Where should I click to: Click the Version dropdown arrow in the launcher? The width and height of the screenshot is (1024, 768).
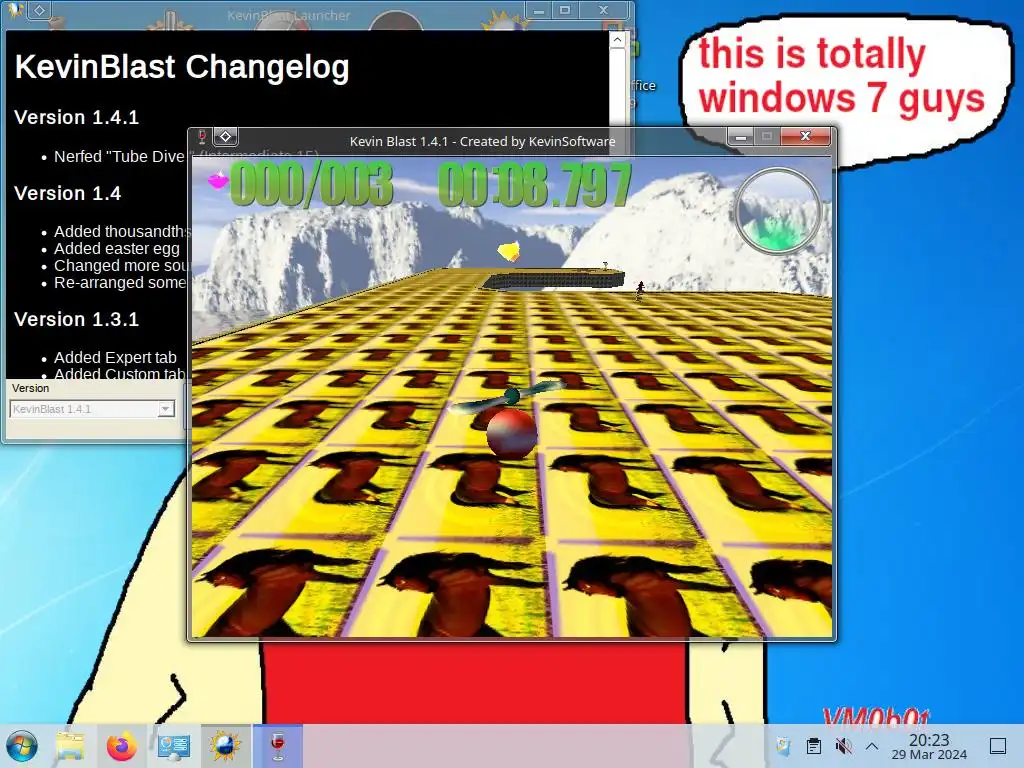(x=166, y=409)
